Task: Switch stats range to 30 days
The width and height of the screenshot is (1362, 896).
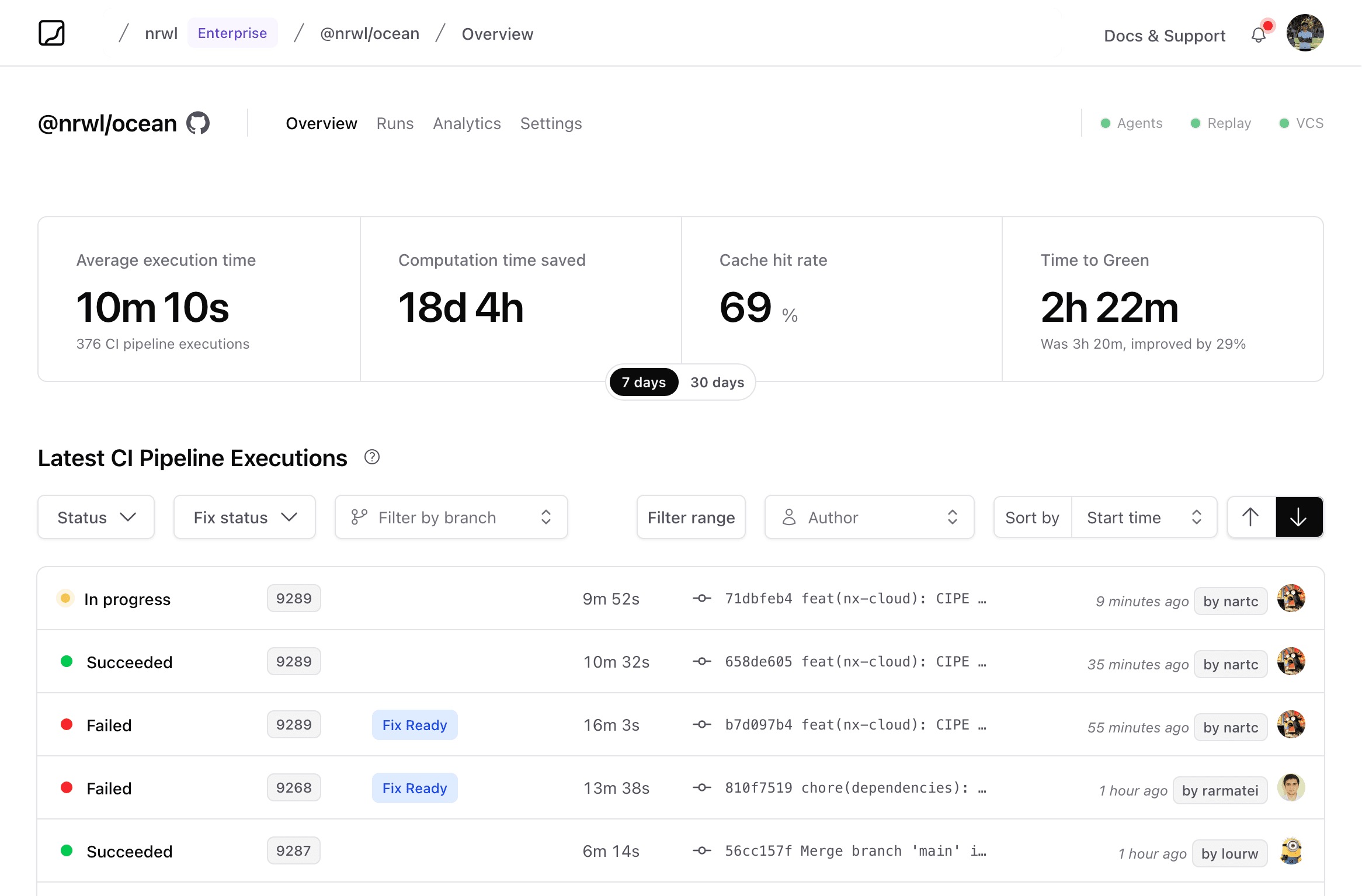Action: point(717,383)
